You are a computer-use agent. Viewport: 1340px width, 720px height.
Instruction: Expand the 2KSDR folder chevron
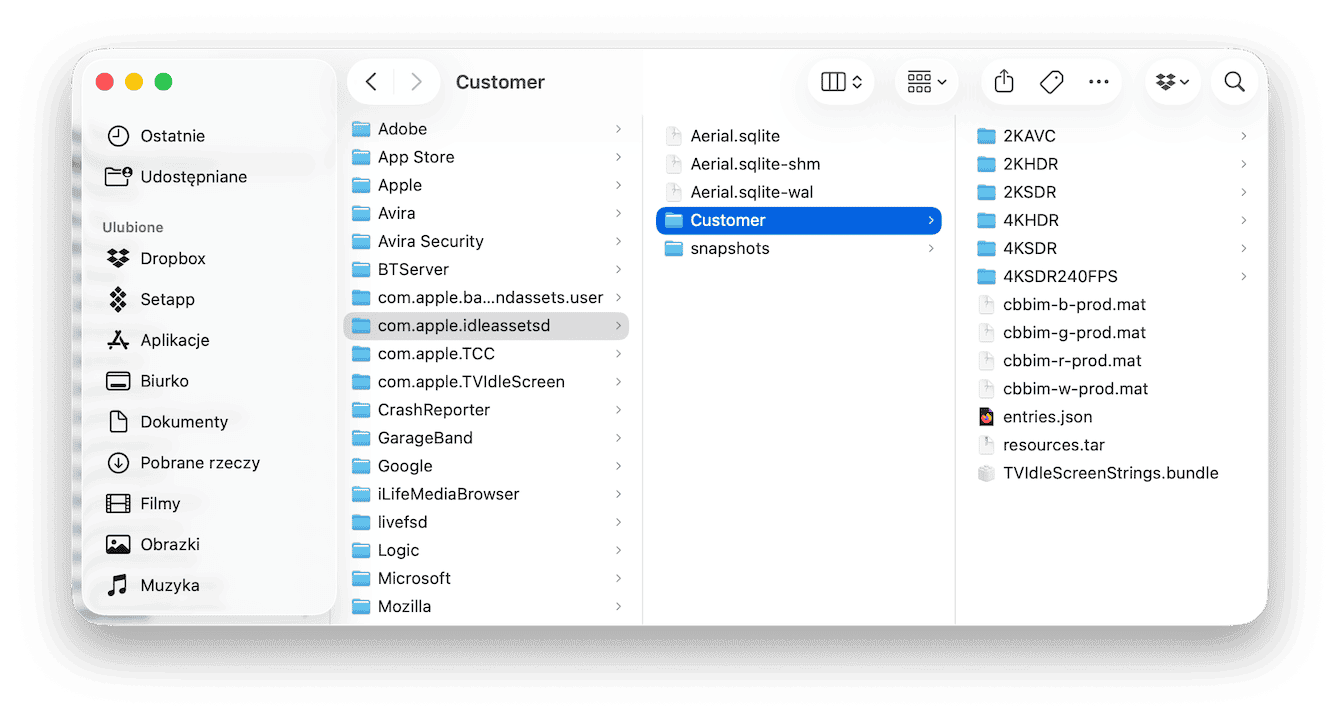(x=1244, y=192)
